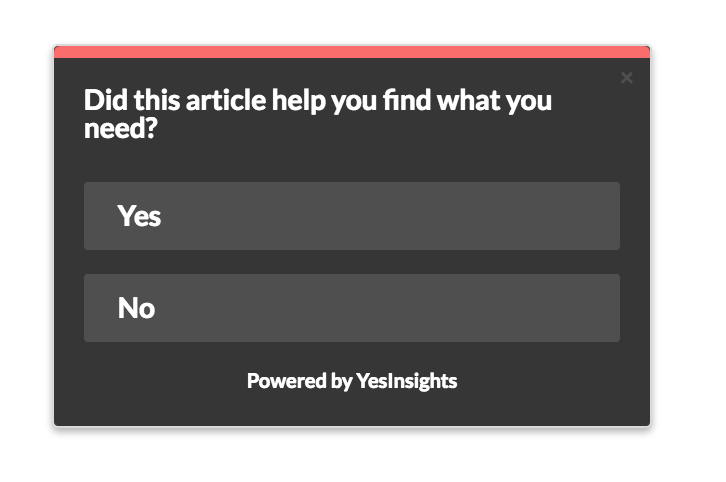This screenshot has height=482, width=726.
Task: Open the Powered by YesInsights link
Action: click(352, 381)
